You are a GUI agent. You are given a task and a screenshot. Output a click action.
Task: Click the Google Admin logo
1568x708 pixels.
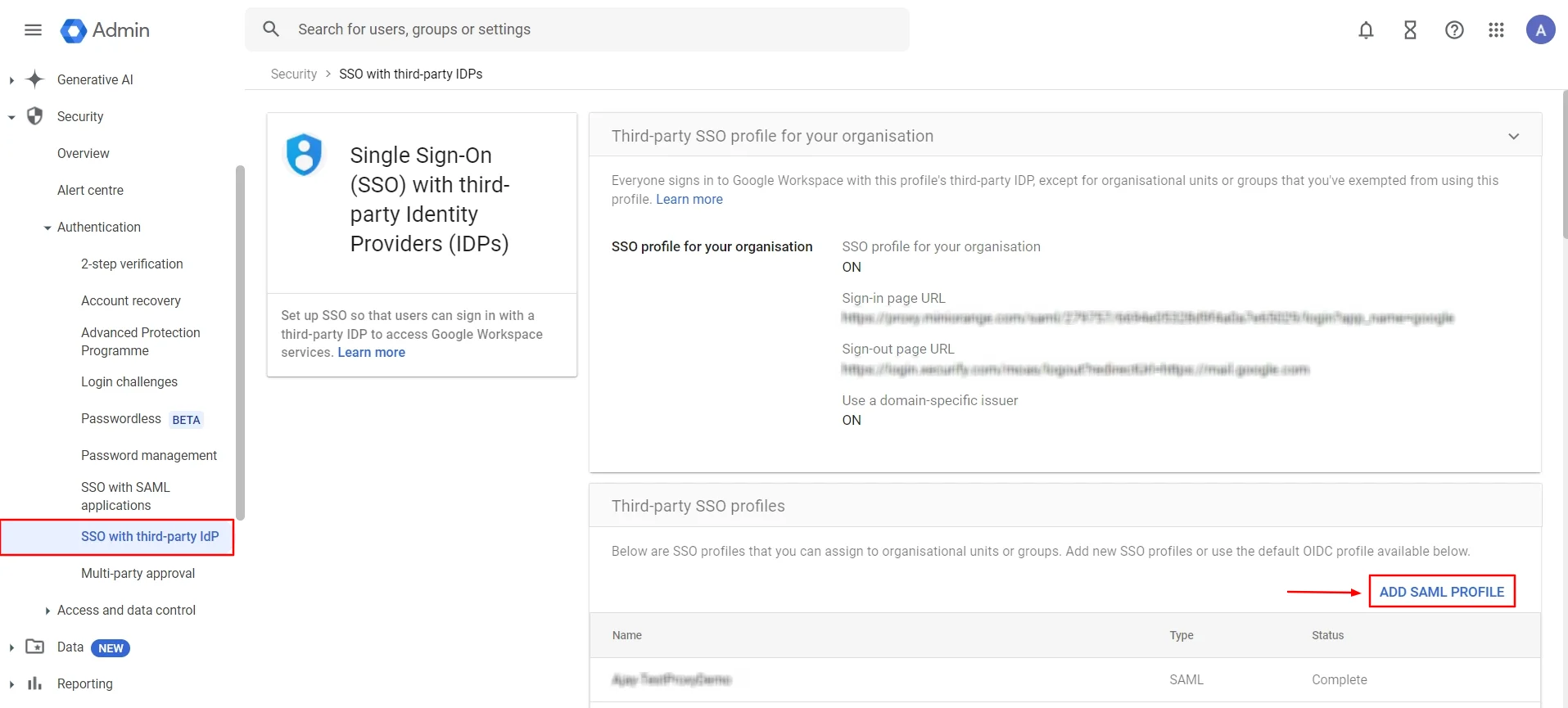point(105,30)
